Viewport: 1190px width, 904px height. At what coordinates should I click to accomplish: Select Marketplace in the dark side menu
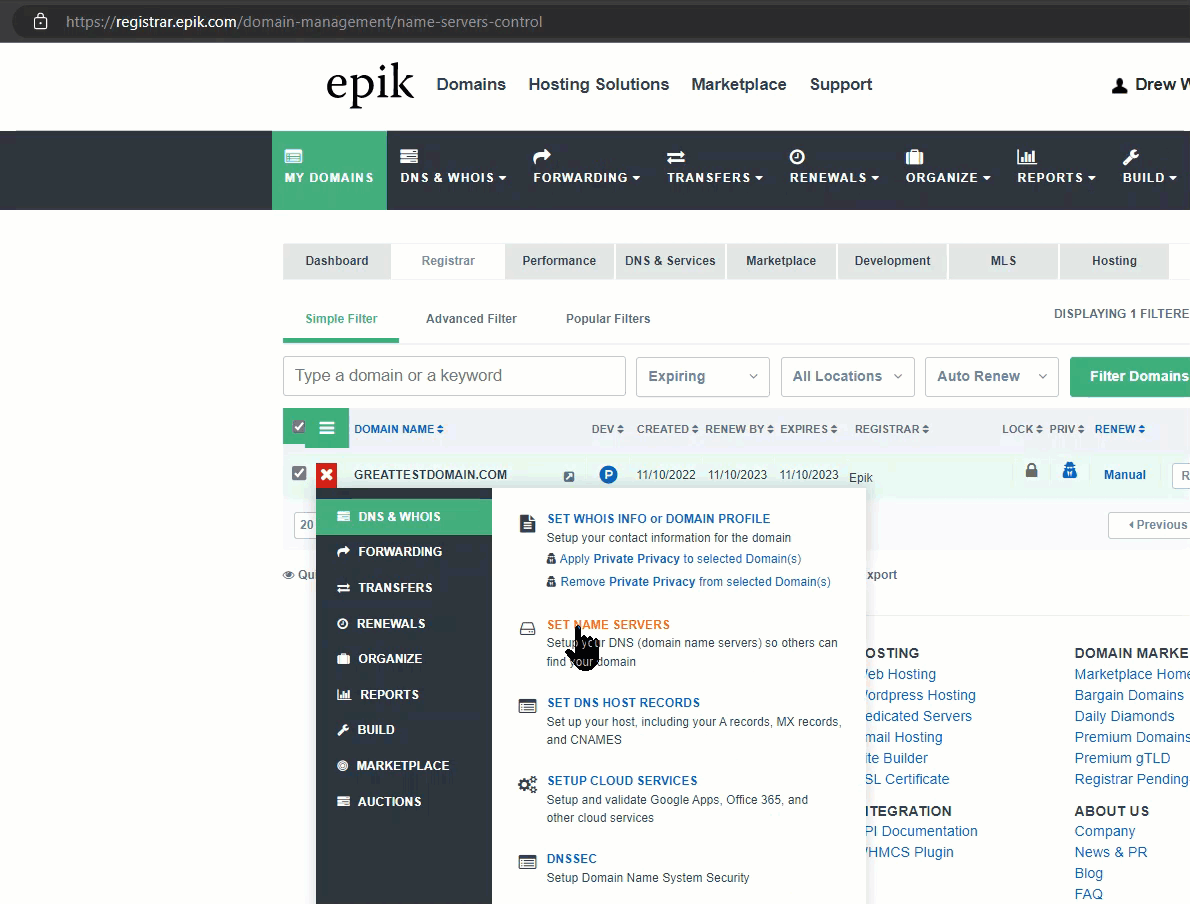pyautogui.click(x=404, y=766)
